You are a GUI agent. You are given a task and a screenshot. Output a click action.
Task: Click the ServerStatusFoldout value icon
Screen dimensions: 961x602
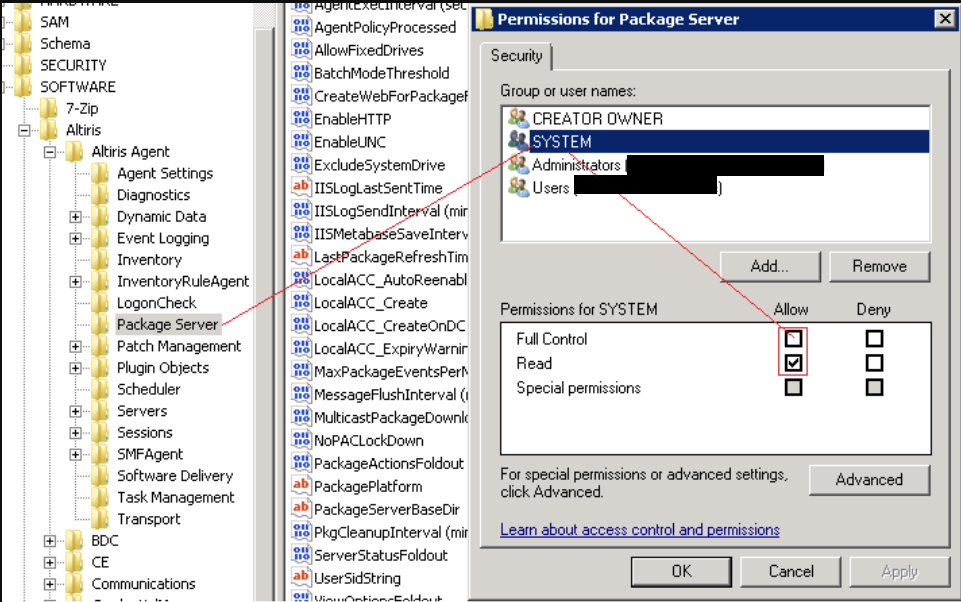301,554
